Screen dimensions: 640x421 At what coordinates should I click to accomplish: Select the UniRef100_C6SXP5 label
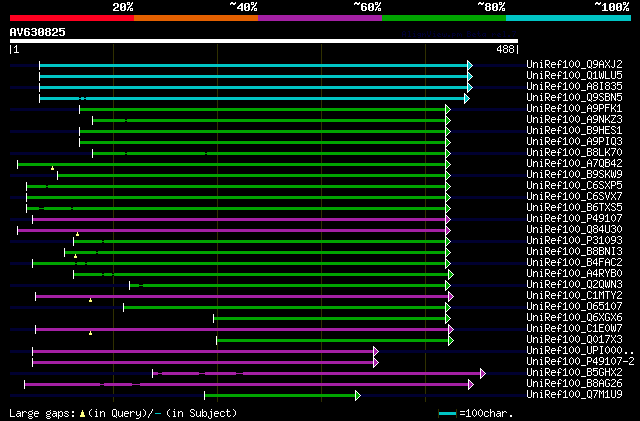click(574, 185)
